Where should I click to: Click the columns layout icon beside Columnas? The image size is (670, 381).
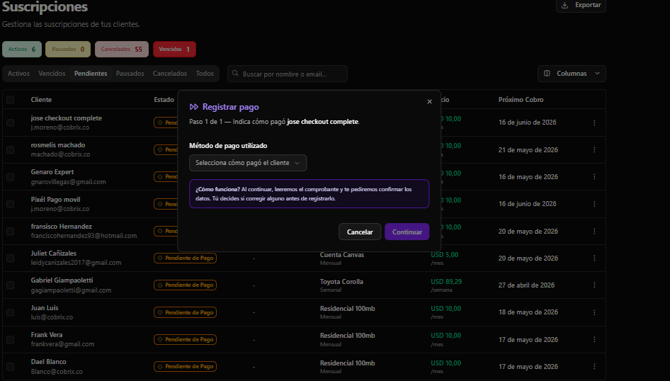point(547,73)
